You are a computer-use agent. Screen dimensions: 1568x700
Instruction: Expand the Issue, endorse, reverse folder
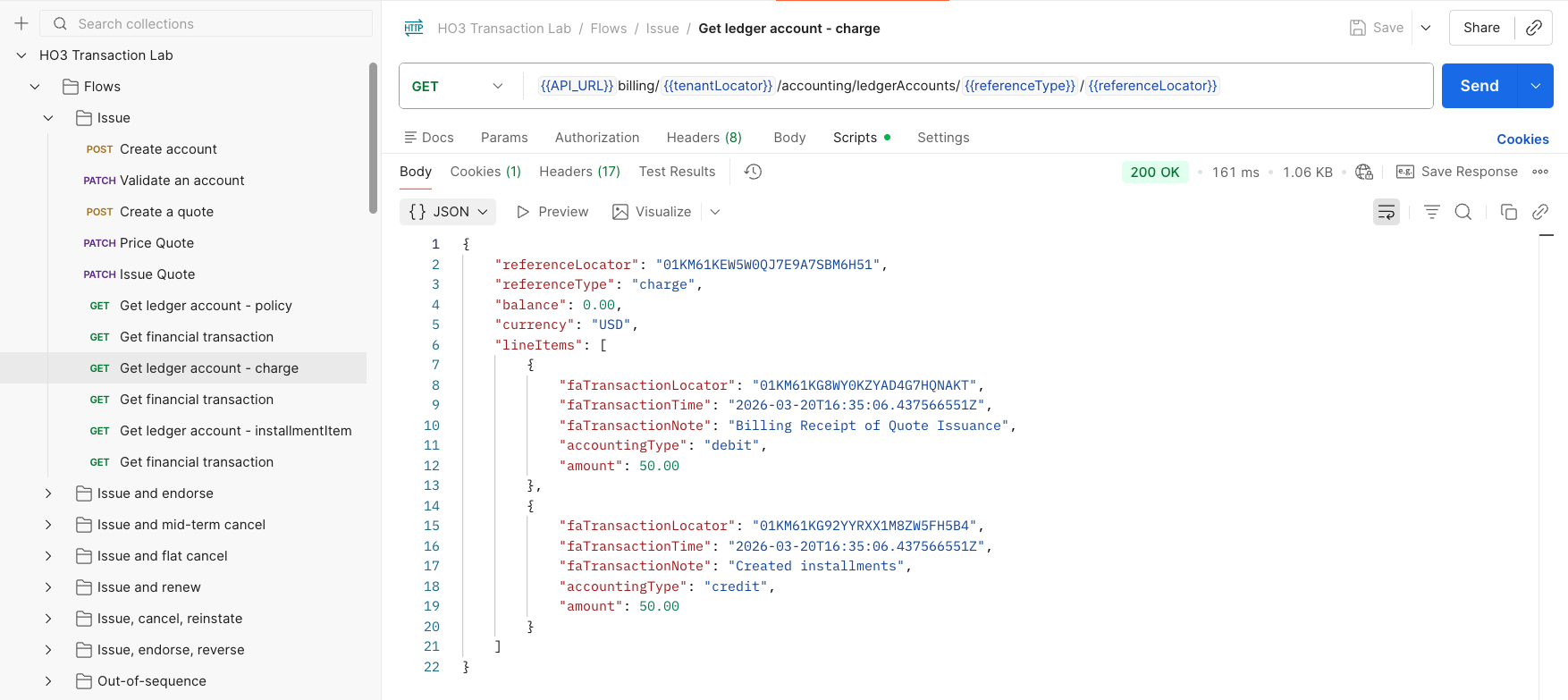[x=48, y=650]
